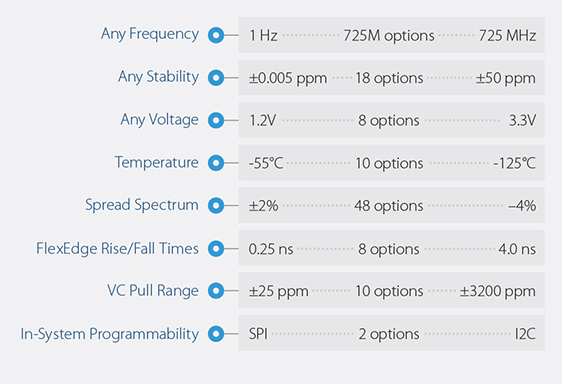The image size is (562, 384).
Task: Select the Any Stability circle marker
Action: tap(216, 78)
